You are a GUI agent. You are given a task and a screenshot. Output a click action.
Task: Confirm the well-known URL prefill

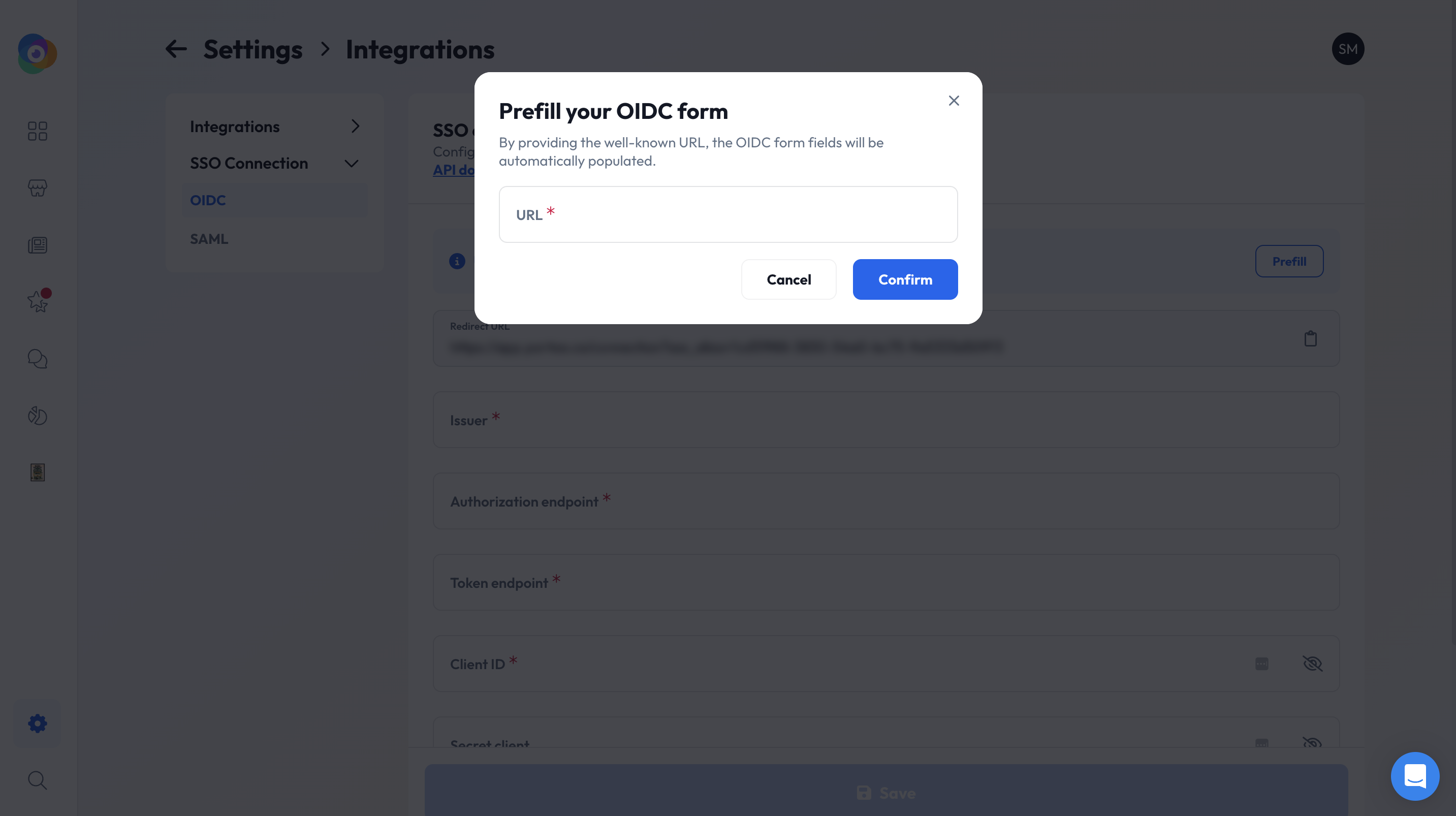pos(905,279)
